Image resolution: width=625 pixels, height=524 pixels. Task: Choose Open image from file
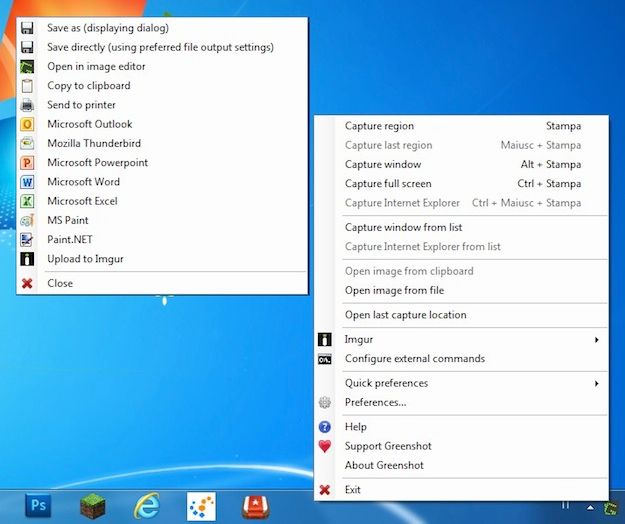click(x=394, y=291)
